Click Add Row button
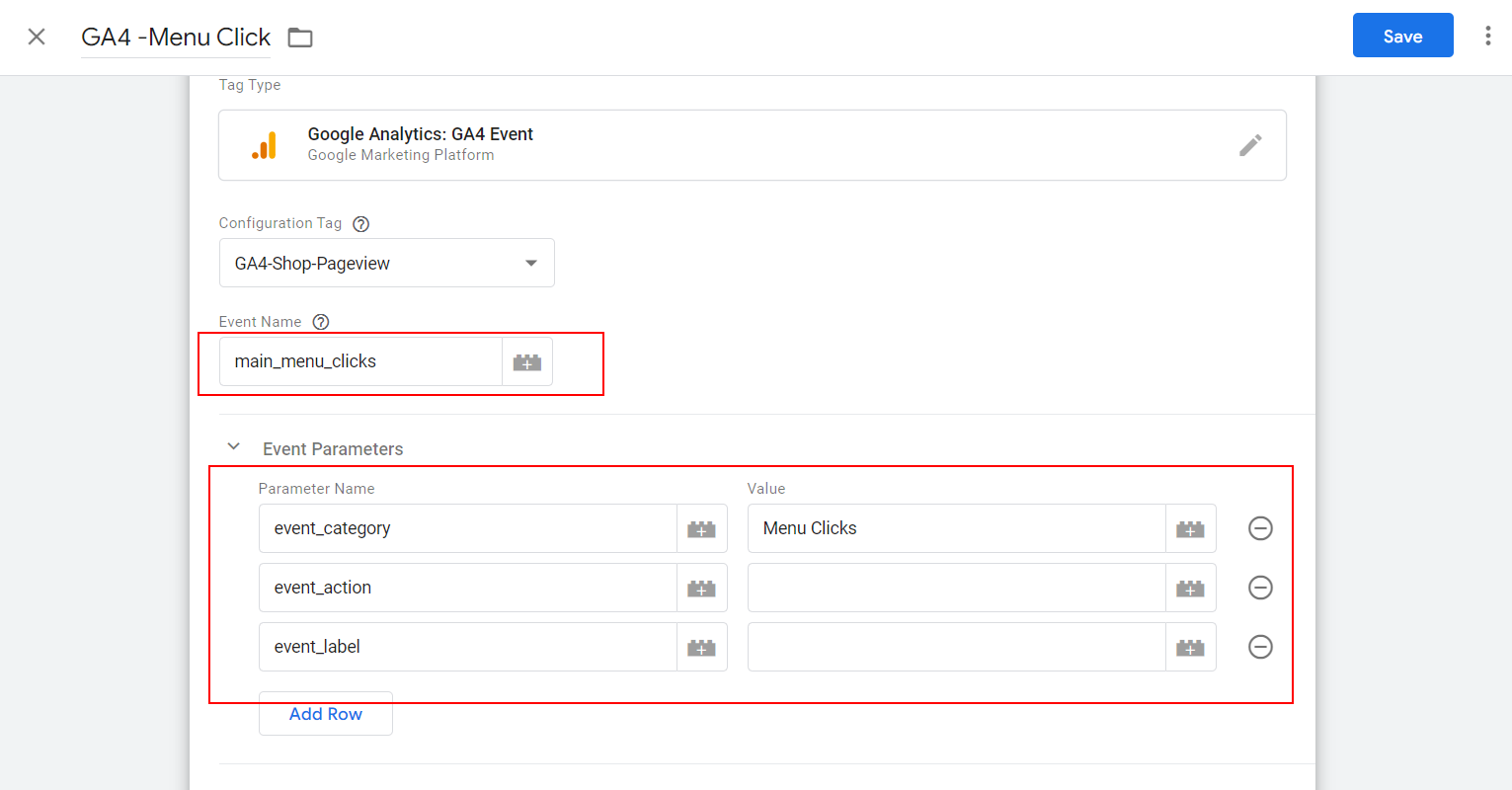Viewport: 1512px width, 790px height. pyautogui.click(x=326, y=714)
